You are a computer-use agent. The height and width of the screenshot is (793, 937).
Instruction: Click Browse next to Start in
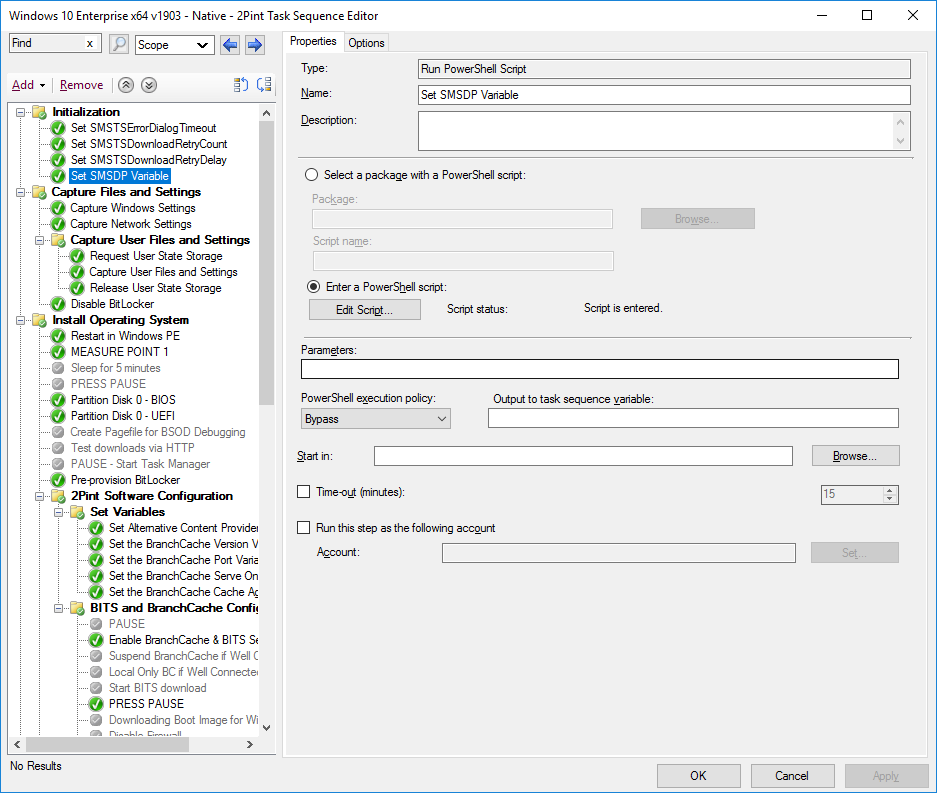(x=855, y=456)
